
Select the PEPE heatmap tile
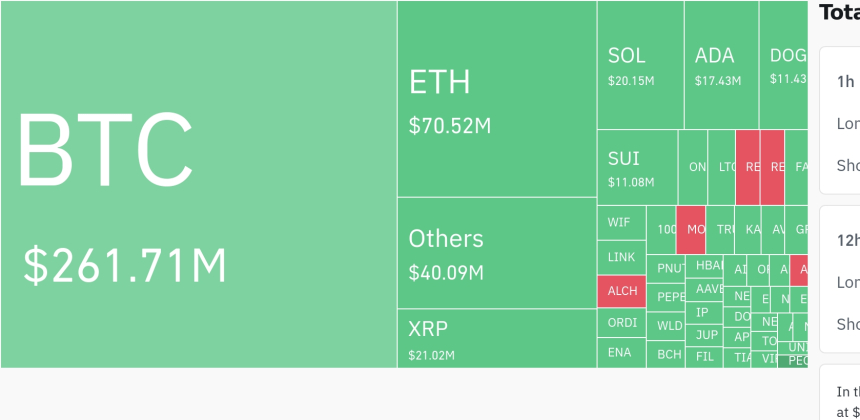(666, 297)
